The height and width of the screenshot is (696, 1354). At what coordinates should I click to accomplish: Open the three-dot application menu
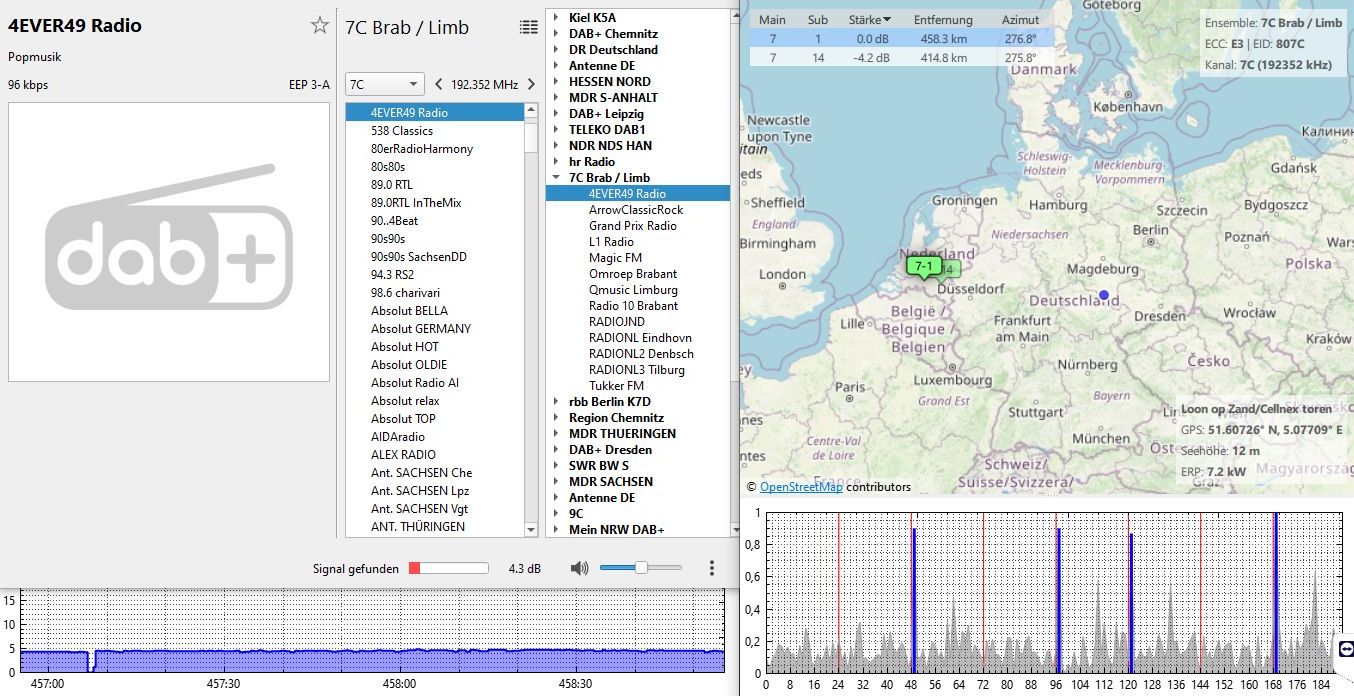[x=711, y=568]
